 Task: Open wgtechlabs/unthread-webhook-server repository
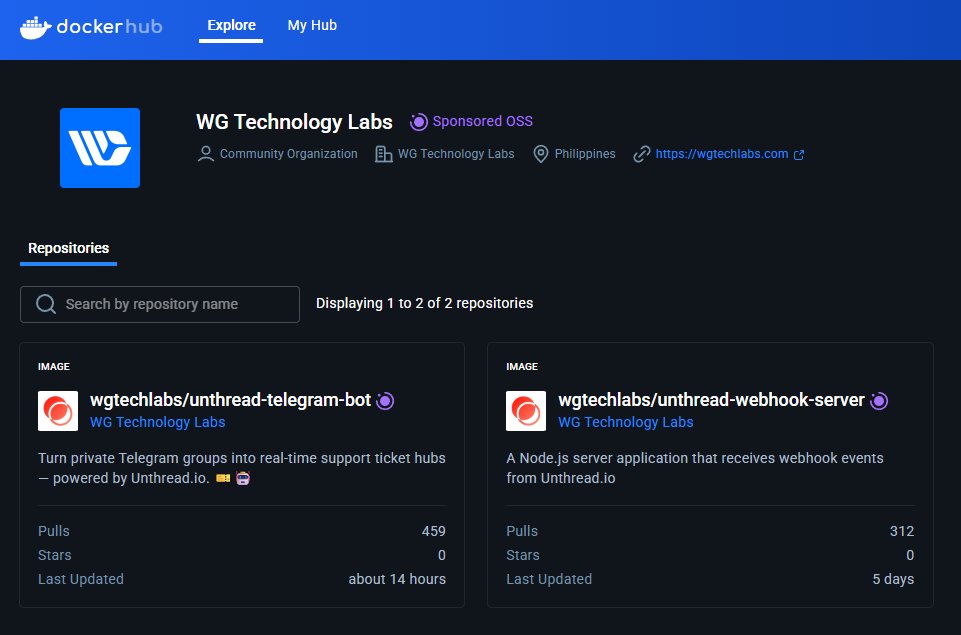click(x=711, y=400)
